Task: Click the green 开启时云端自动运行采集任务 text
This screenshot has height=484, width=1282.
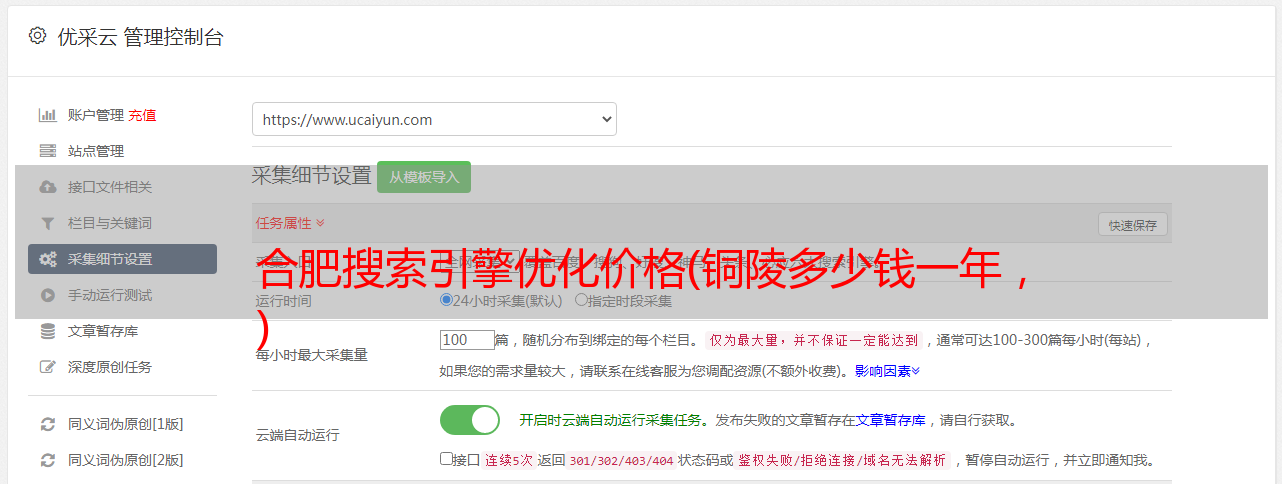Action: [609, 420]
